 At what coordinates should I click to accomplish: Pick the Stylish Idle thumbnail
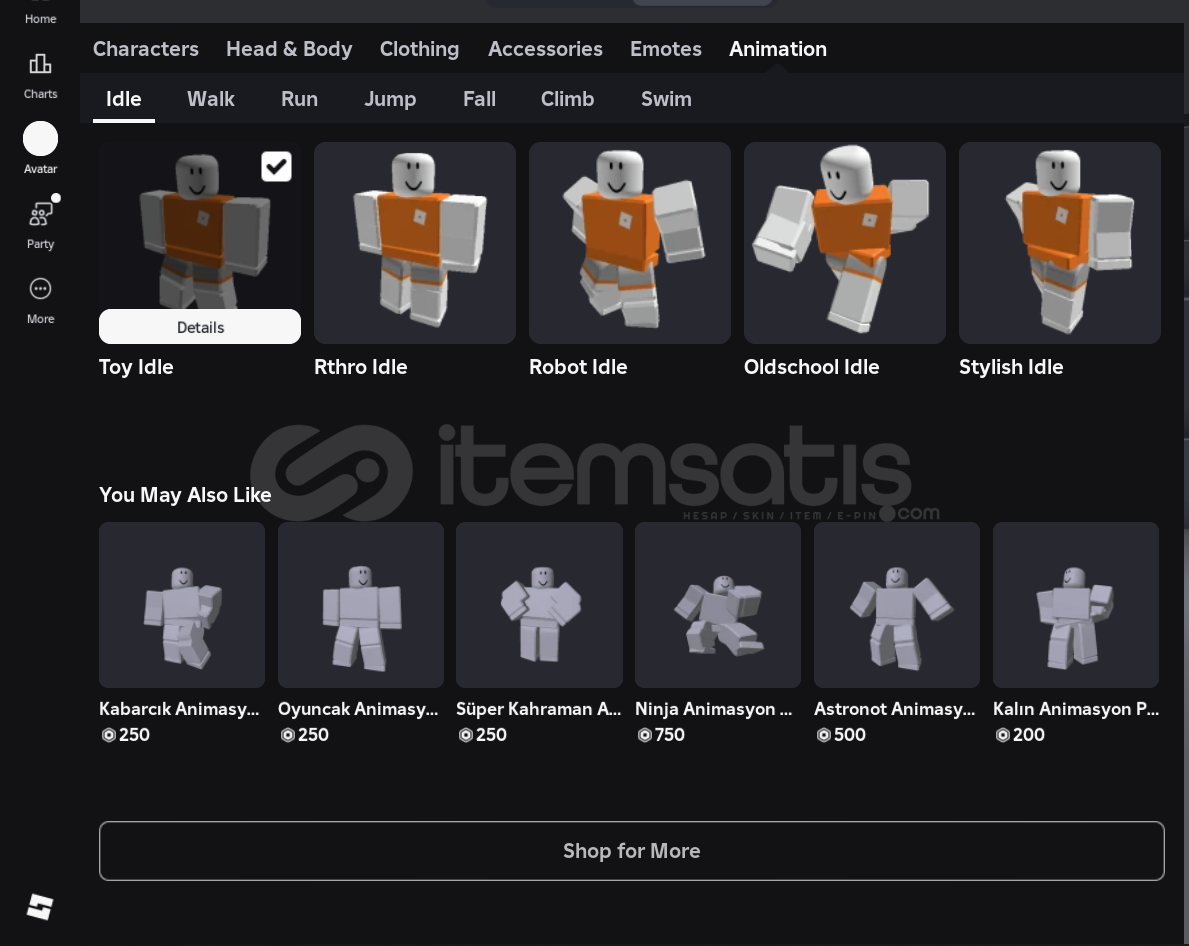click(x=1060, y=243)
